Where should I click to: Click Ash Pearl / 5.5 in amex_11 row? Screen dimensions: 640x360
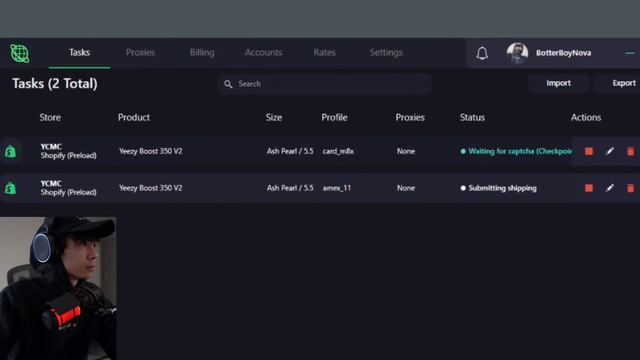290,188
